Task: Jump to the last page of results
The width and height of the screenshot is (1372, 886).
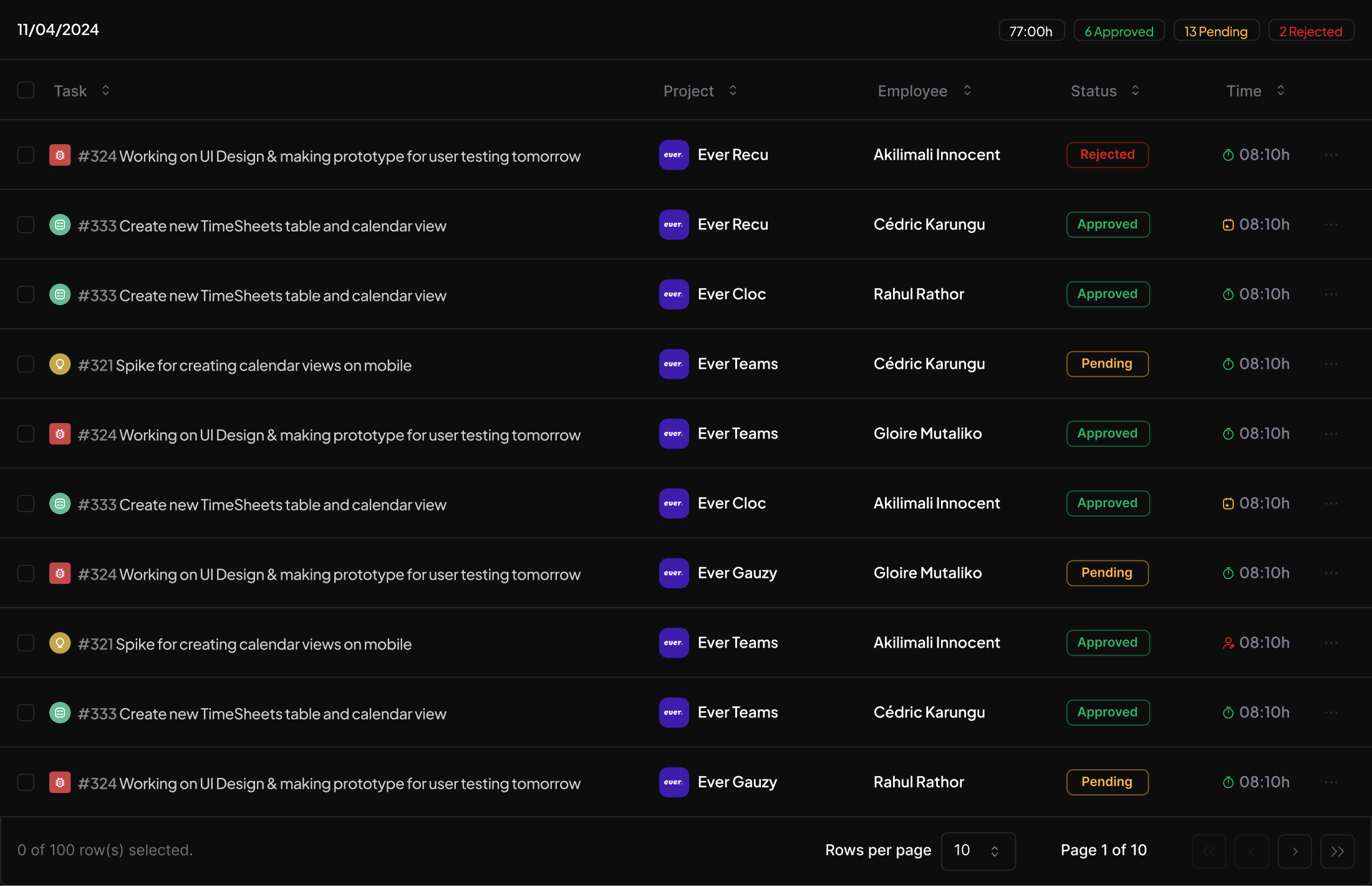Action: [x=1337, y=852]
